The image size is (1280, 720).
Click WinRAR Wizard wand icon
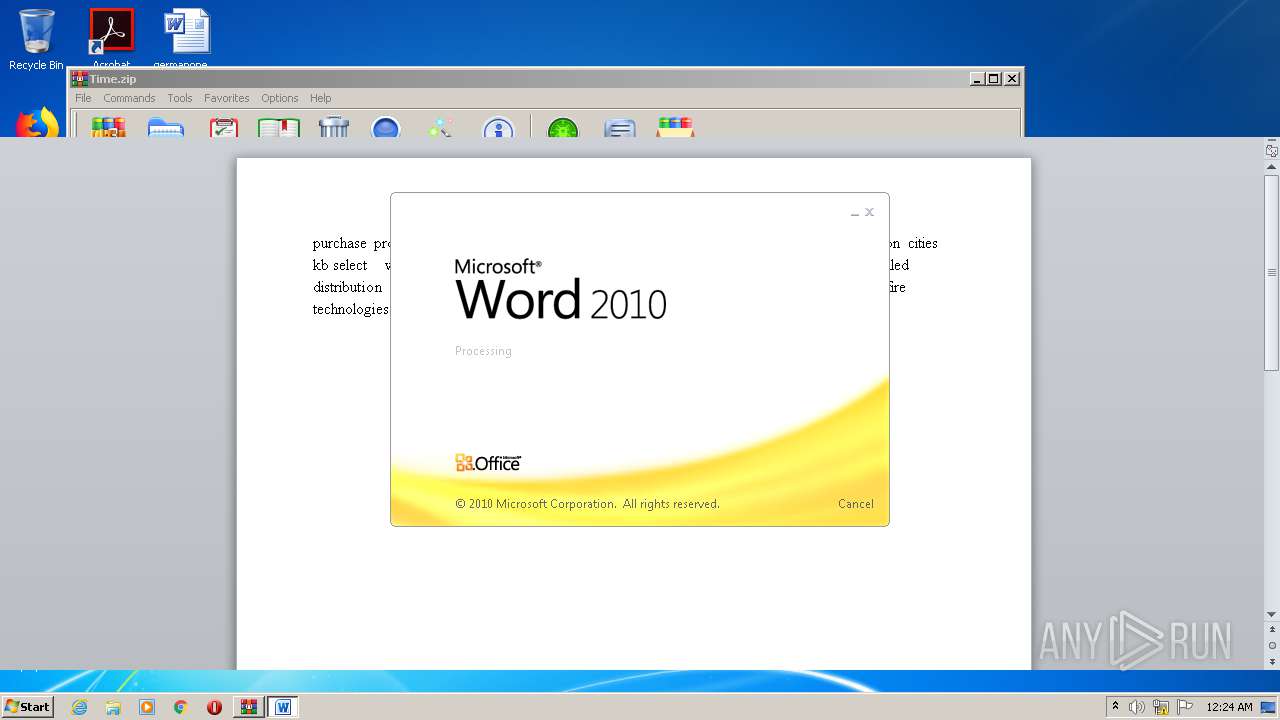(x=441, y=127)
